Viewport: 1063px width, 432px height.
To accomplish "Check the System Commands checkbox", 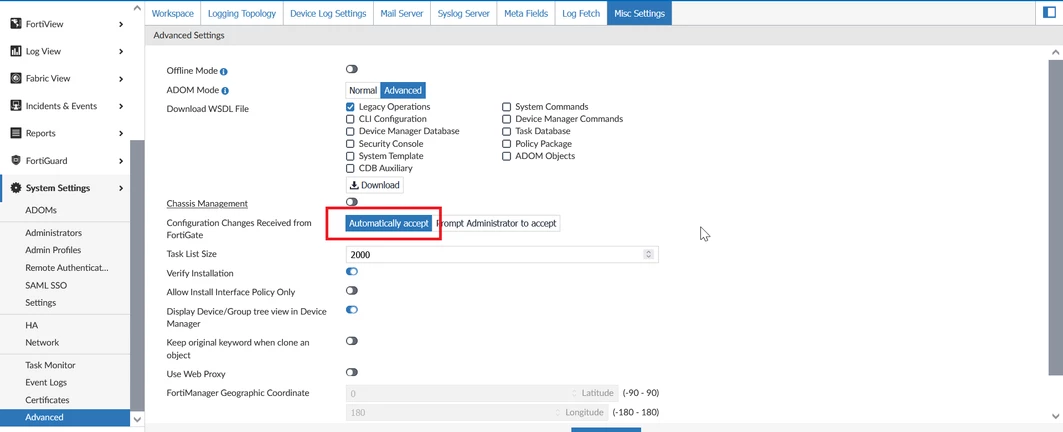I will coord(506,106).
